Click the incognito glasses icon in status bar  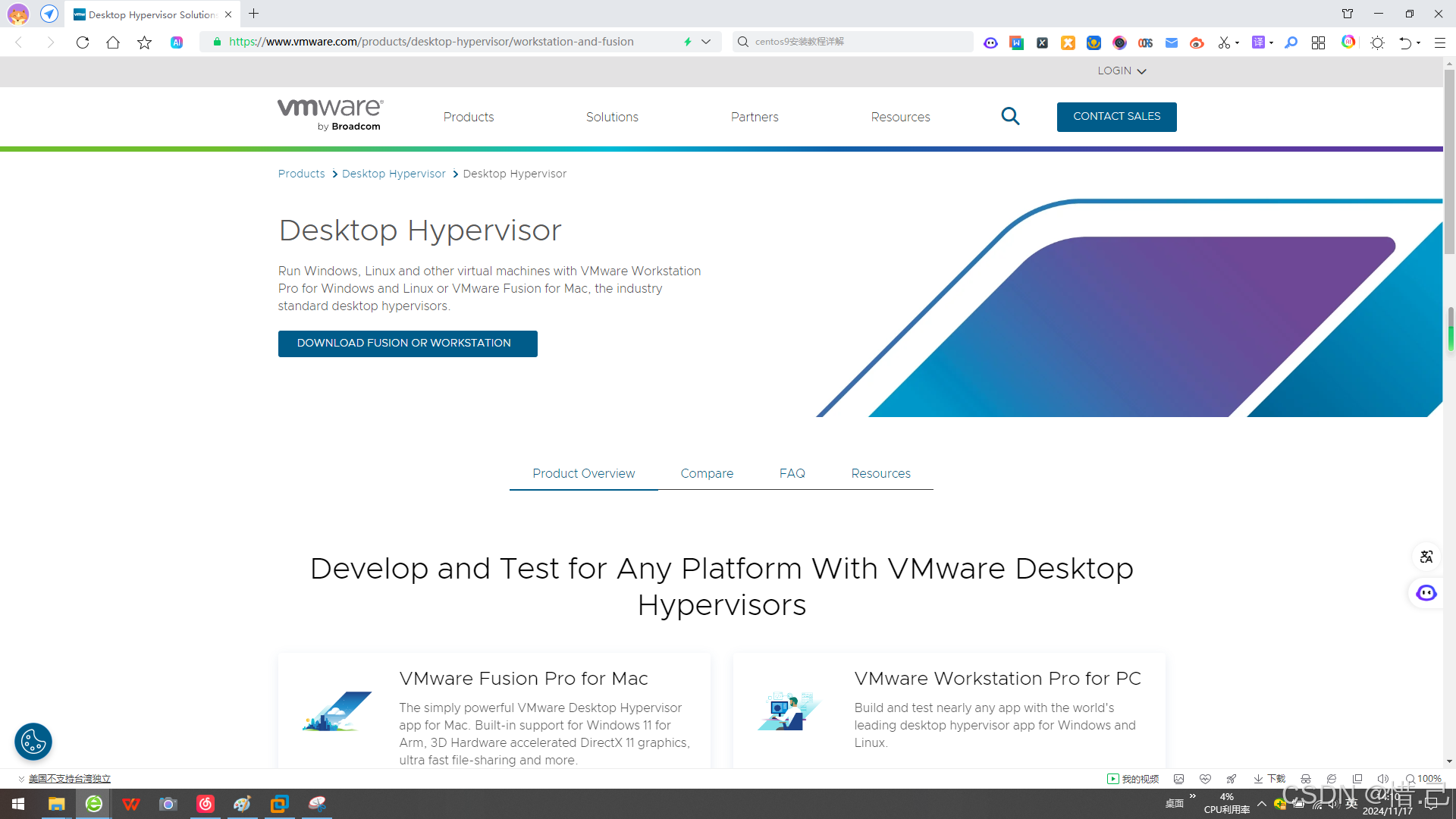coord(1305,779)
